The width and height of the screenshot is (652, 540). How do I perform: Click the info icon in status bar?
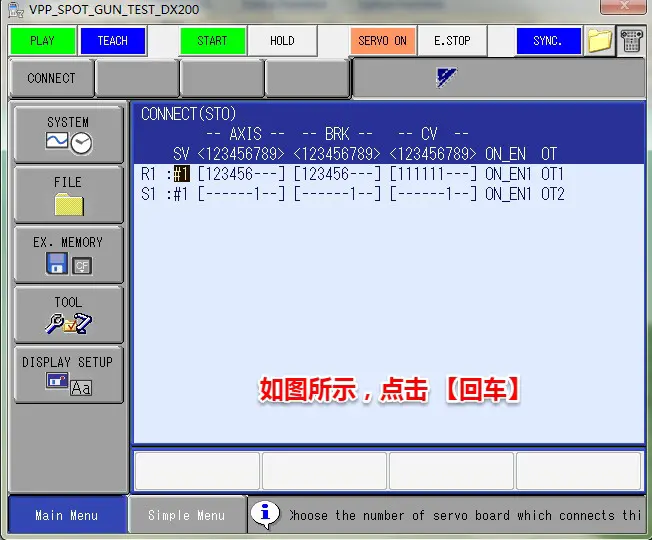coord(265,515)
